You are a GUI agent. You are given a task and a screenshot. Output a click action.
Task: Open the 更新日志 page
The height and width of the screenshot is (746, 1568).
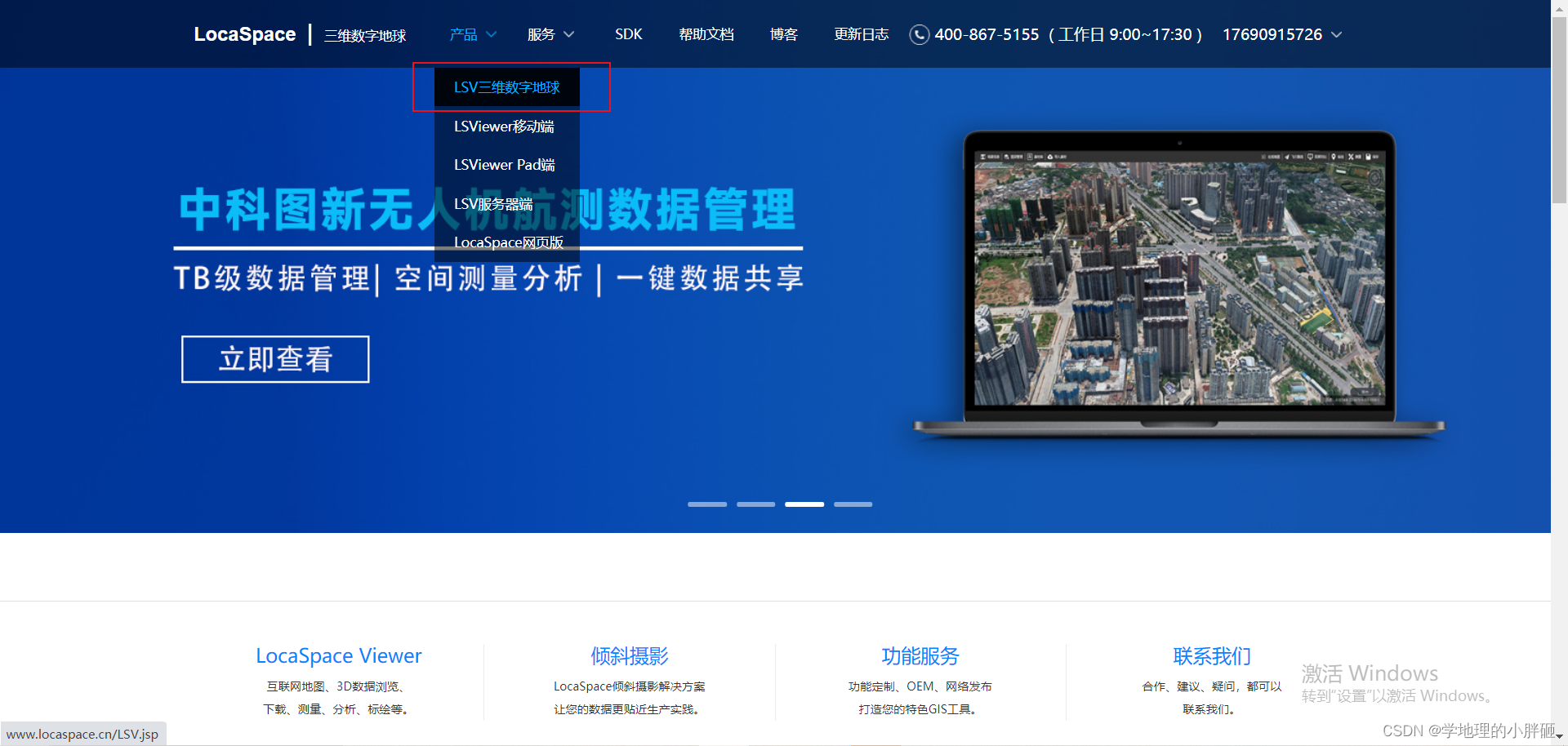click(x=862, y=34)
